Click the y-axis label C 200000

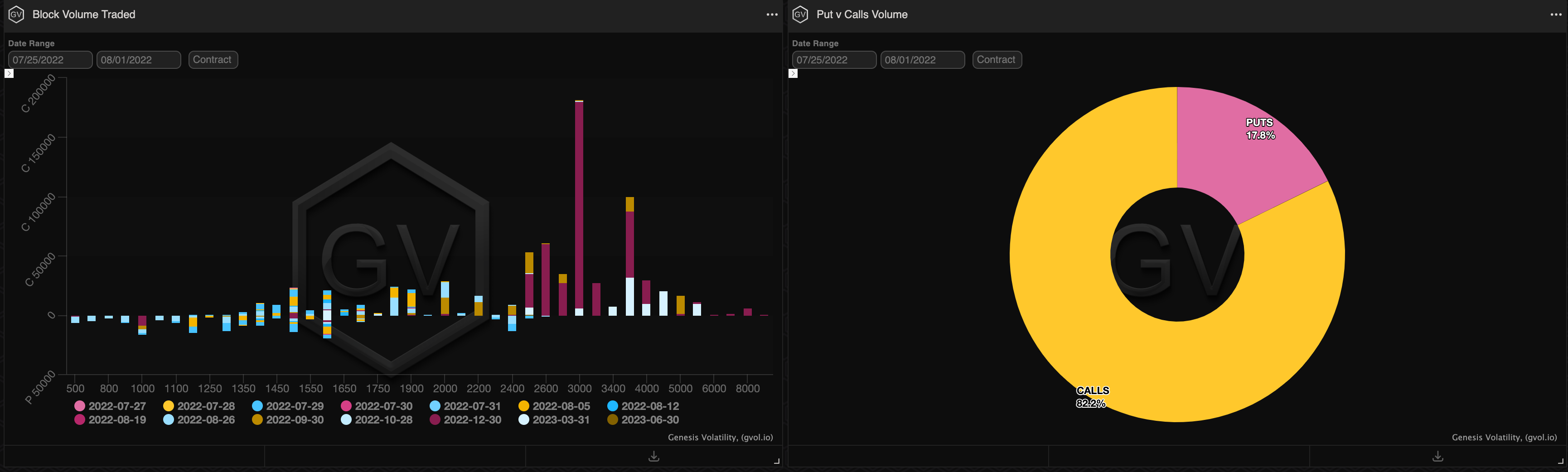(38, 94)
